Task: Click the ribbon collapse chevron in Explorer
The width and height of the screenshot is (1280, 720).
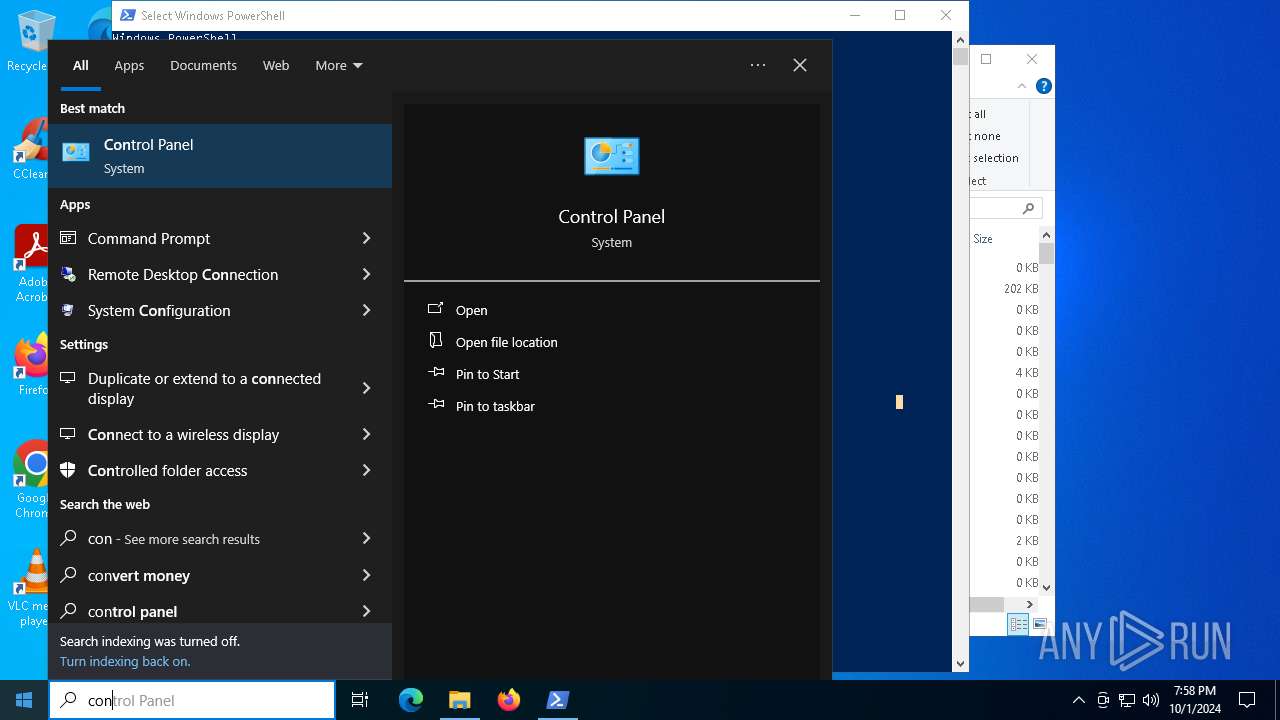Action: 1022,86
